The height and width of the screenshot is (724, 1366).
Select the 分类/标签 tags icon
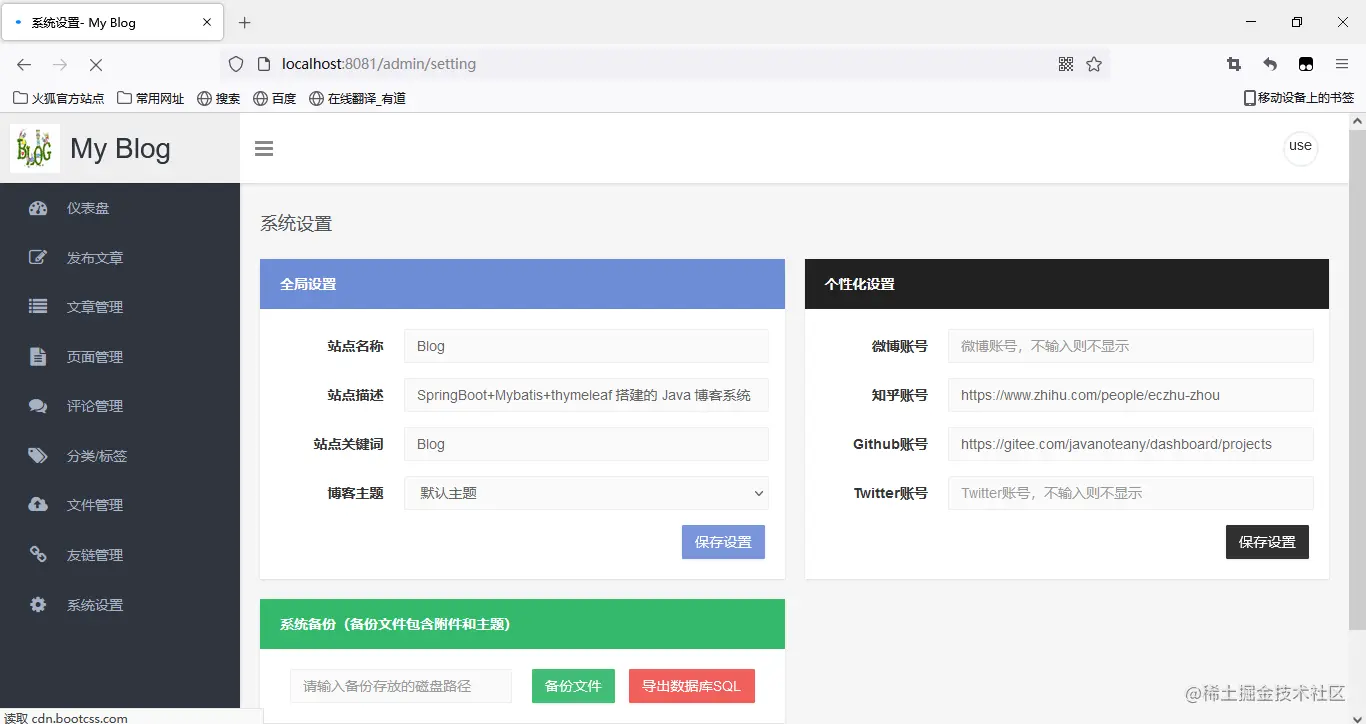[37, 455]
